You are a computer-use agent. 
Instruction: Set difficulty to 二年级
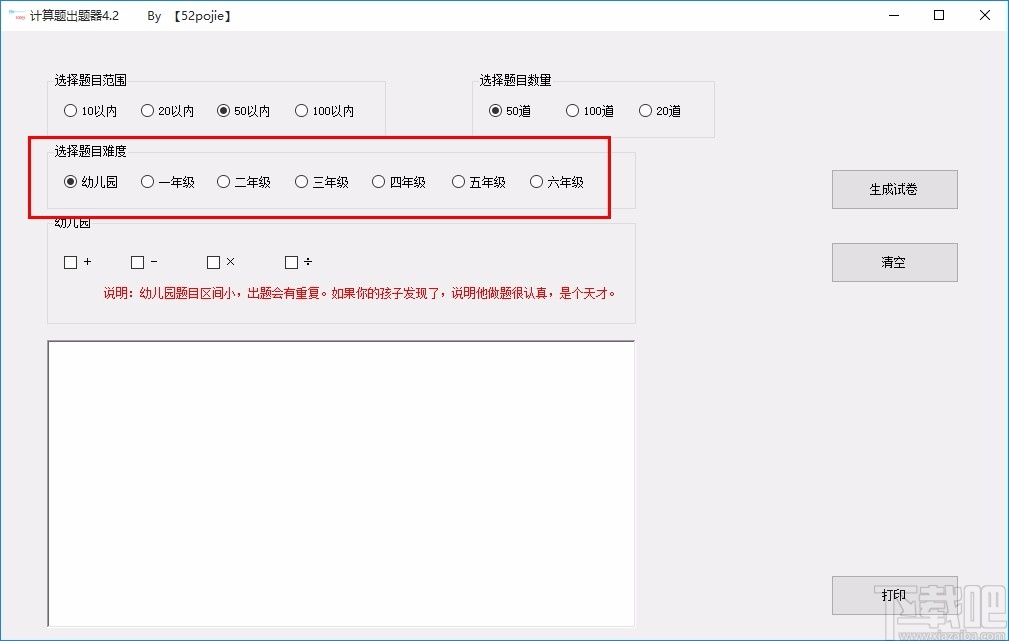pos(221,182)
